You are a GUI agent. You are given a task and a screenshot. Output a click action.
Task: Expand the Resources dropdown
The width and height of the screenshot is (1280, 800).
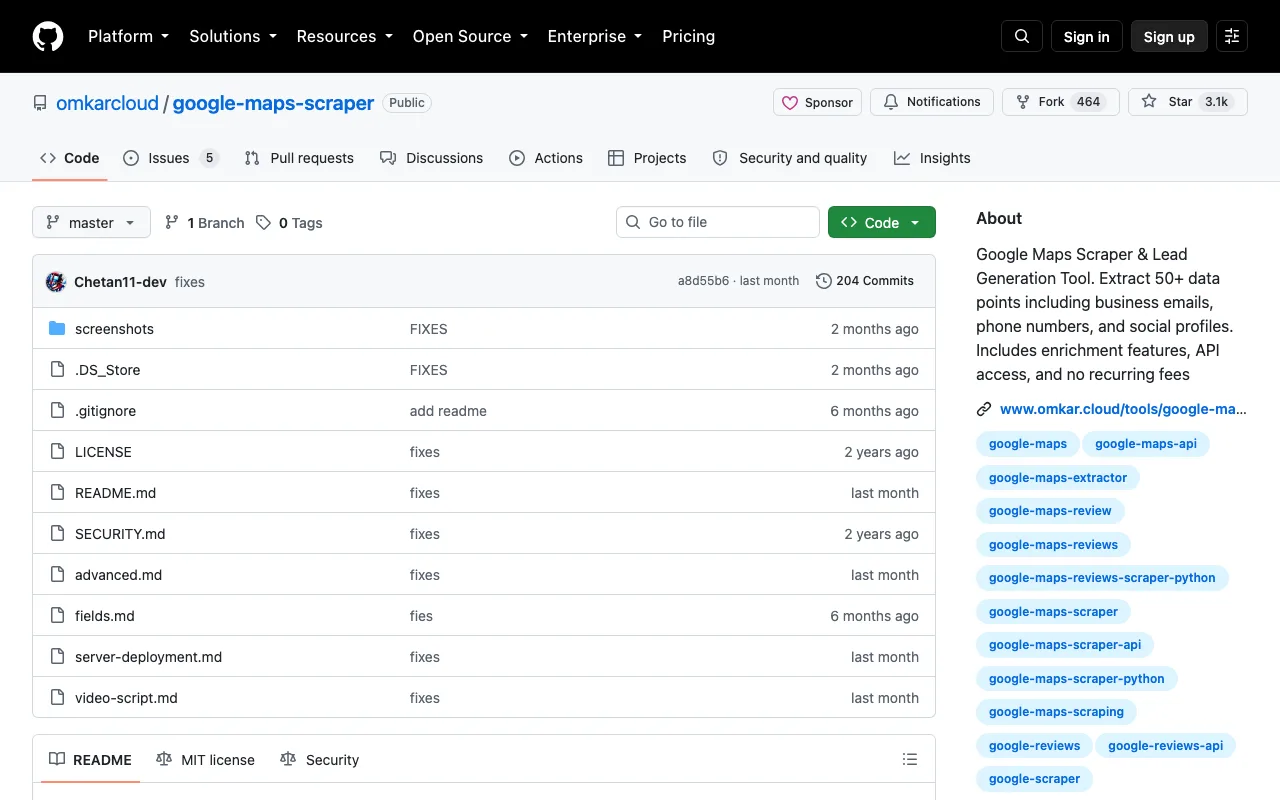pos(345,36)
